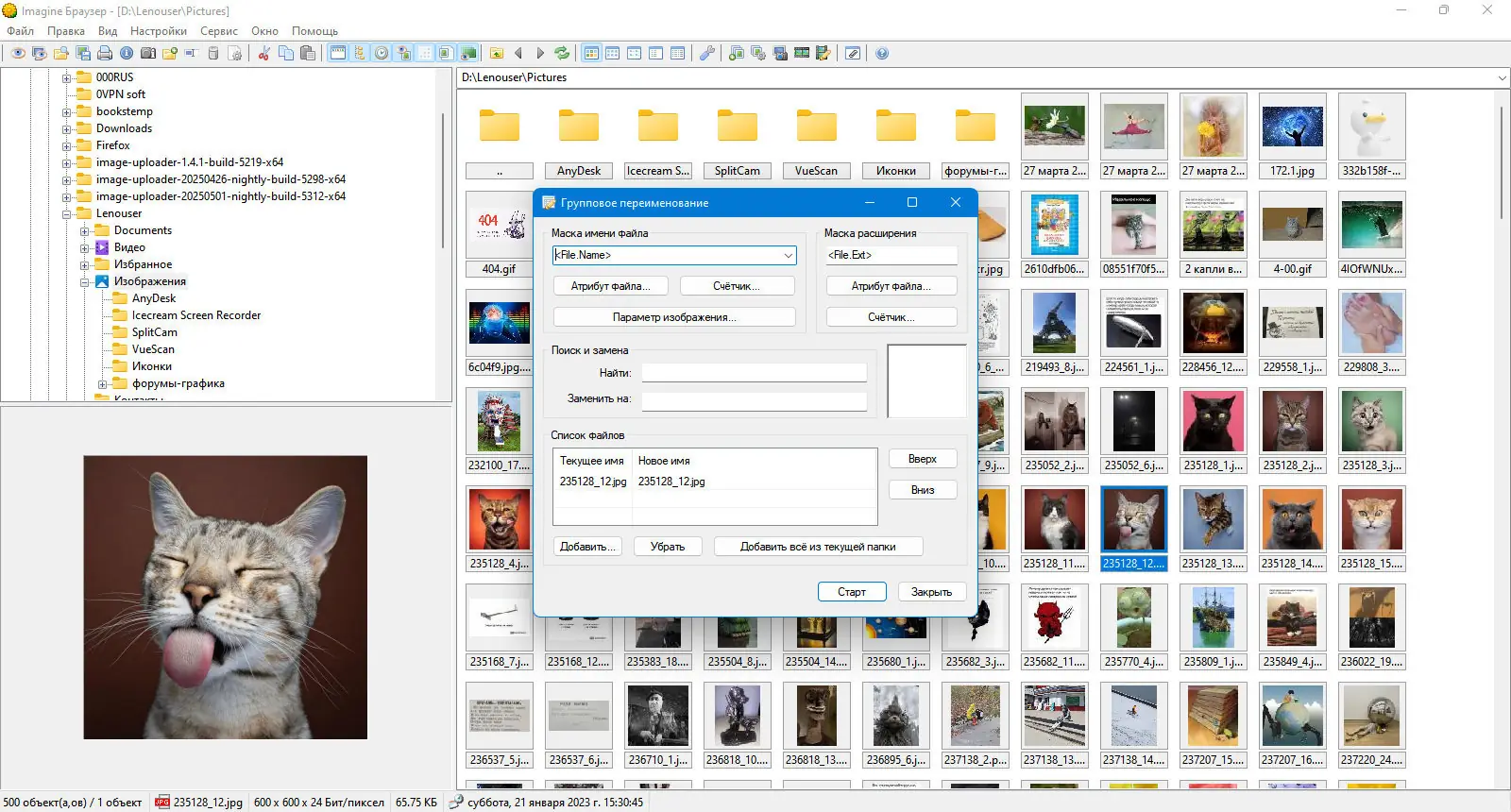
Task: Open the VueScan folder thumbnail
Action: click(x=816, y=136)
